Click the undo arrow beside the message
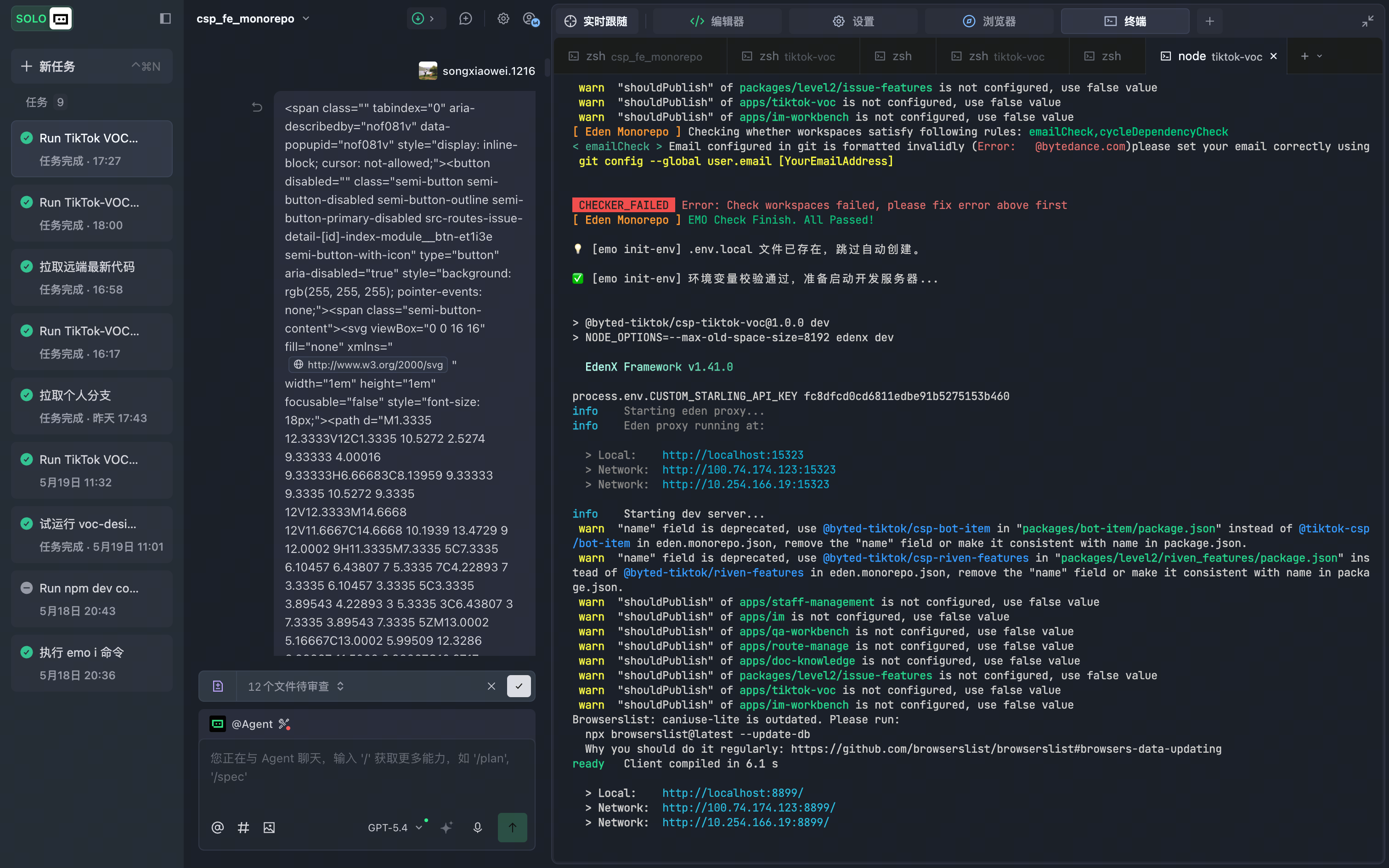 [x=257, y=107]
